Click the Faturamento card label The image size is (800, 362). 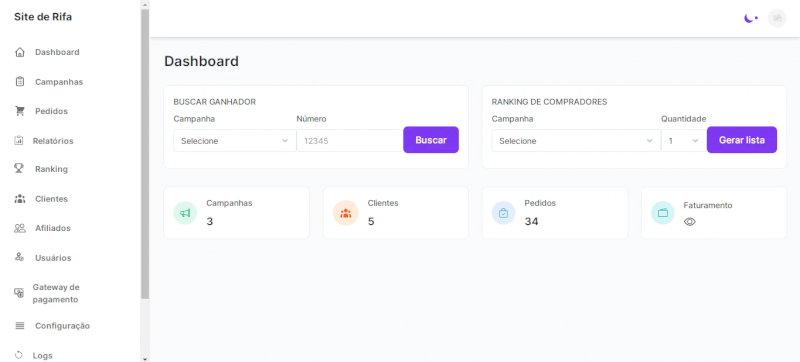[708, 205]
